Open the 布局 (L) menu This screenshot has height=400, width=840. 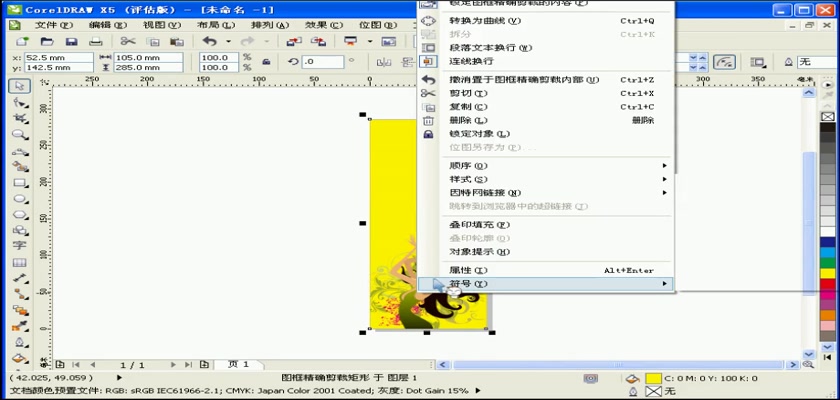pyautogui.click(x=215, y=25)
